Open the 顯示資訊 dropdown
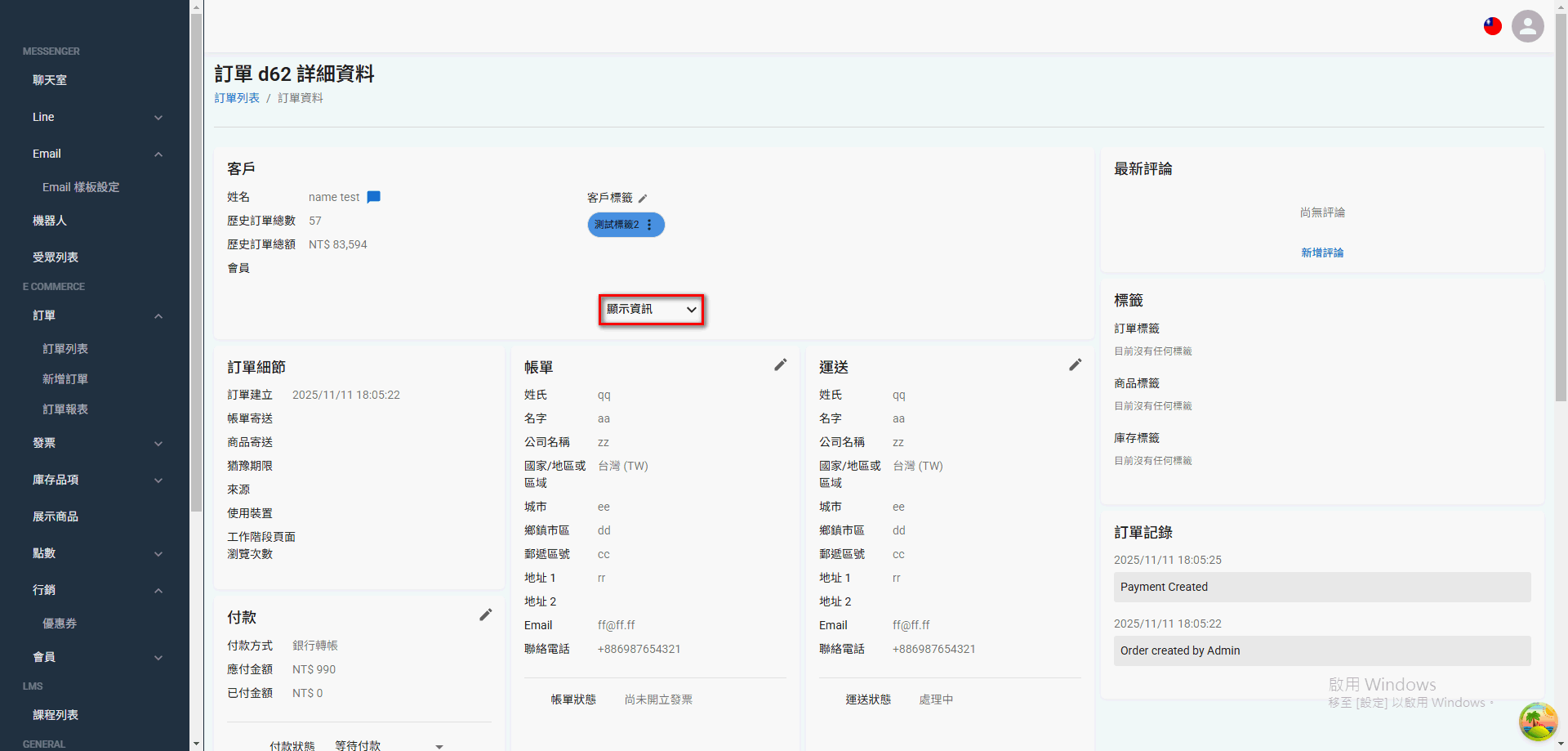Viewport: 1568px width, 751px height. 651,310
